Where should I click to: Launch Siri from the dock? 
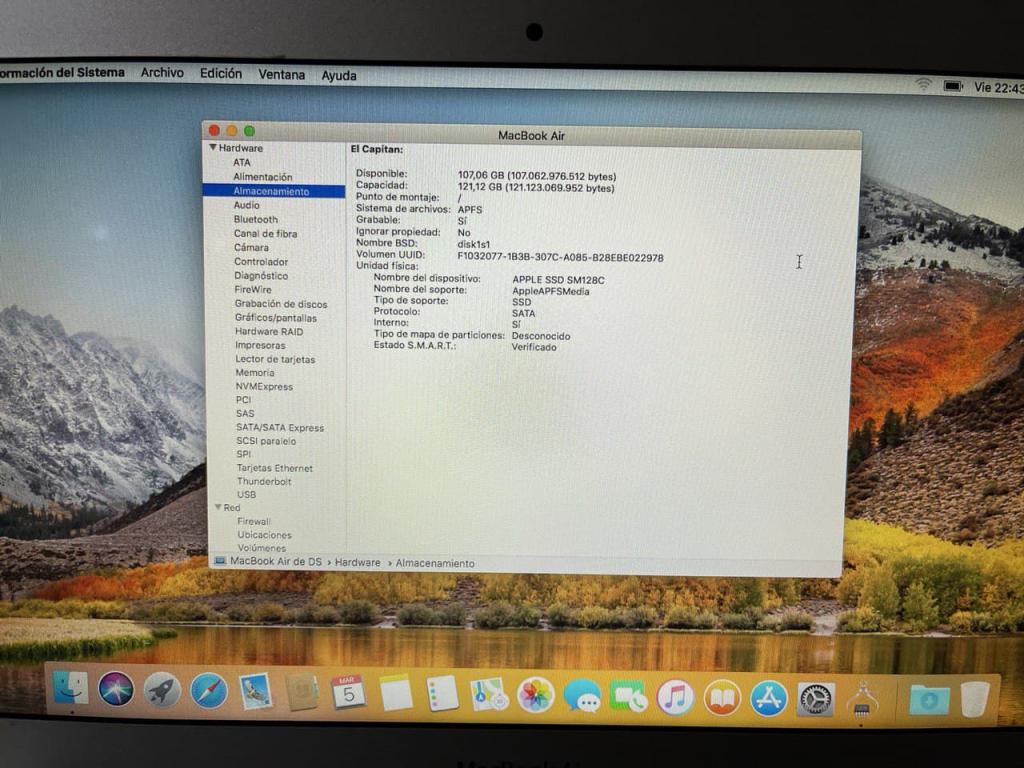click(116, 689)
